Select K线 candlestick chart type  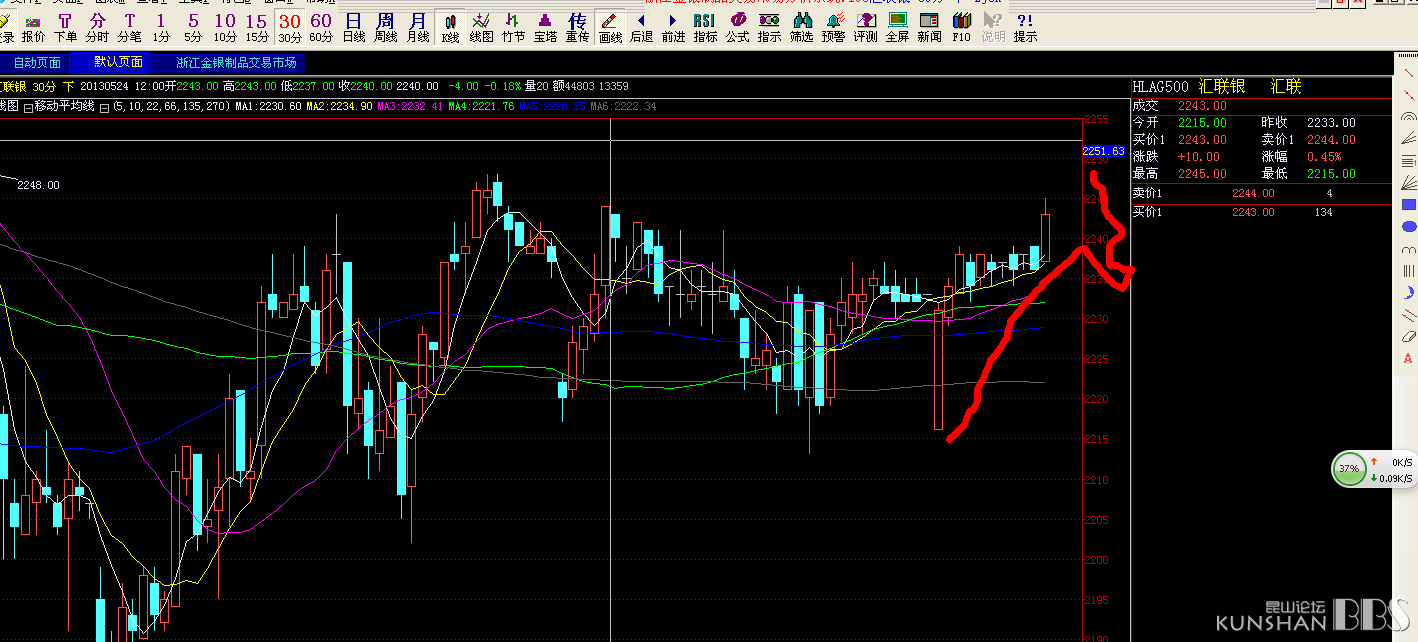(x=450, y=27)
